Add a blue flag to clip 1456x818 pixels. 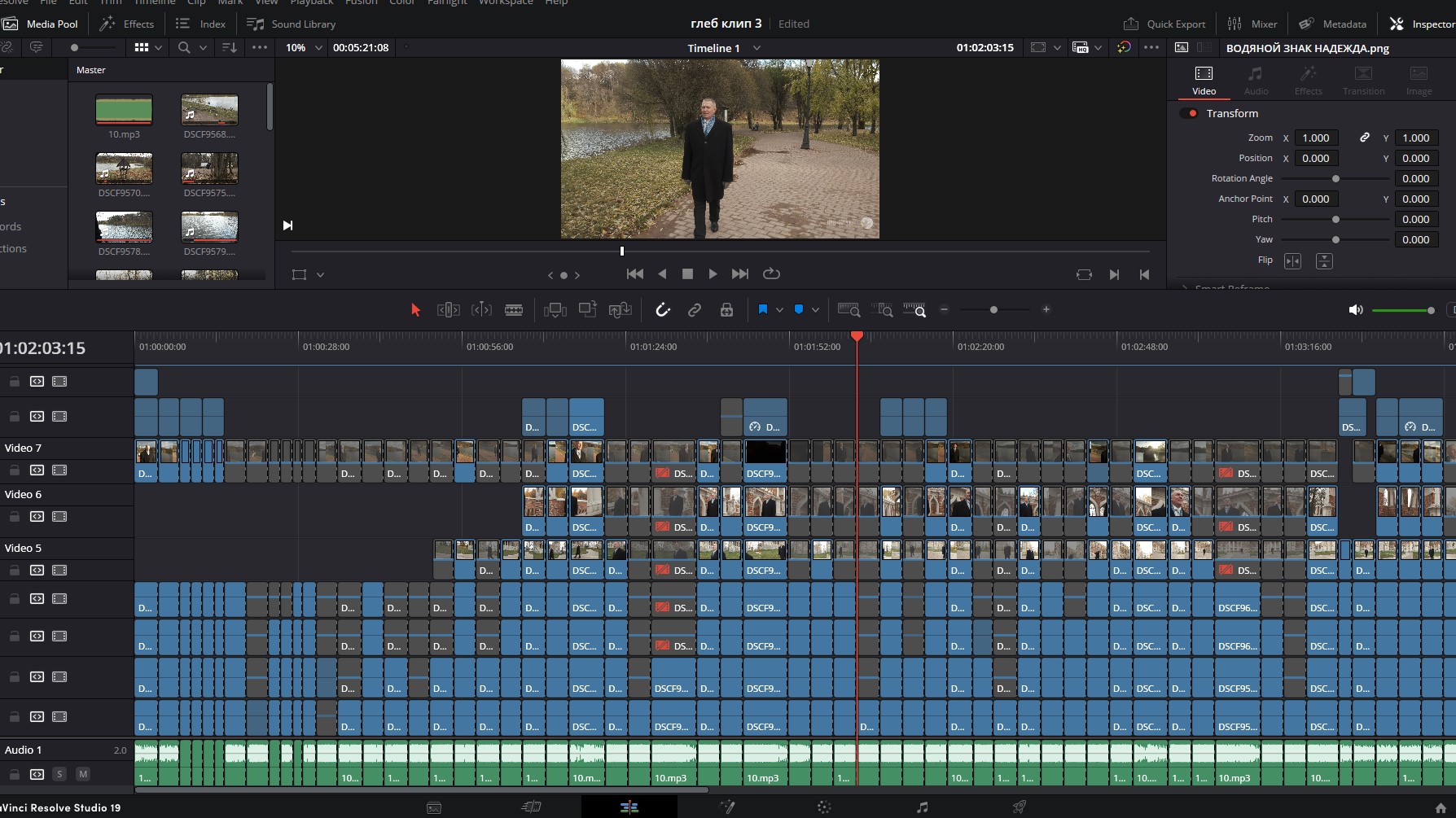(763, 309)
